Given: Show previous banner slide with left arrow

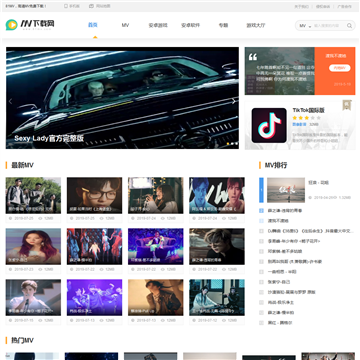Looking at the screenshot, I should tap(10, 101).
